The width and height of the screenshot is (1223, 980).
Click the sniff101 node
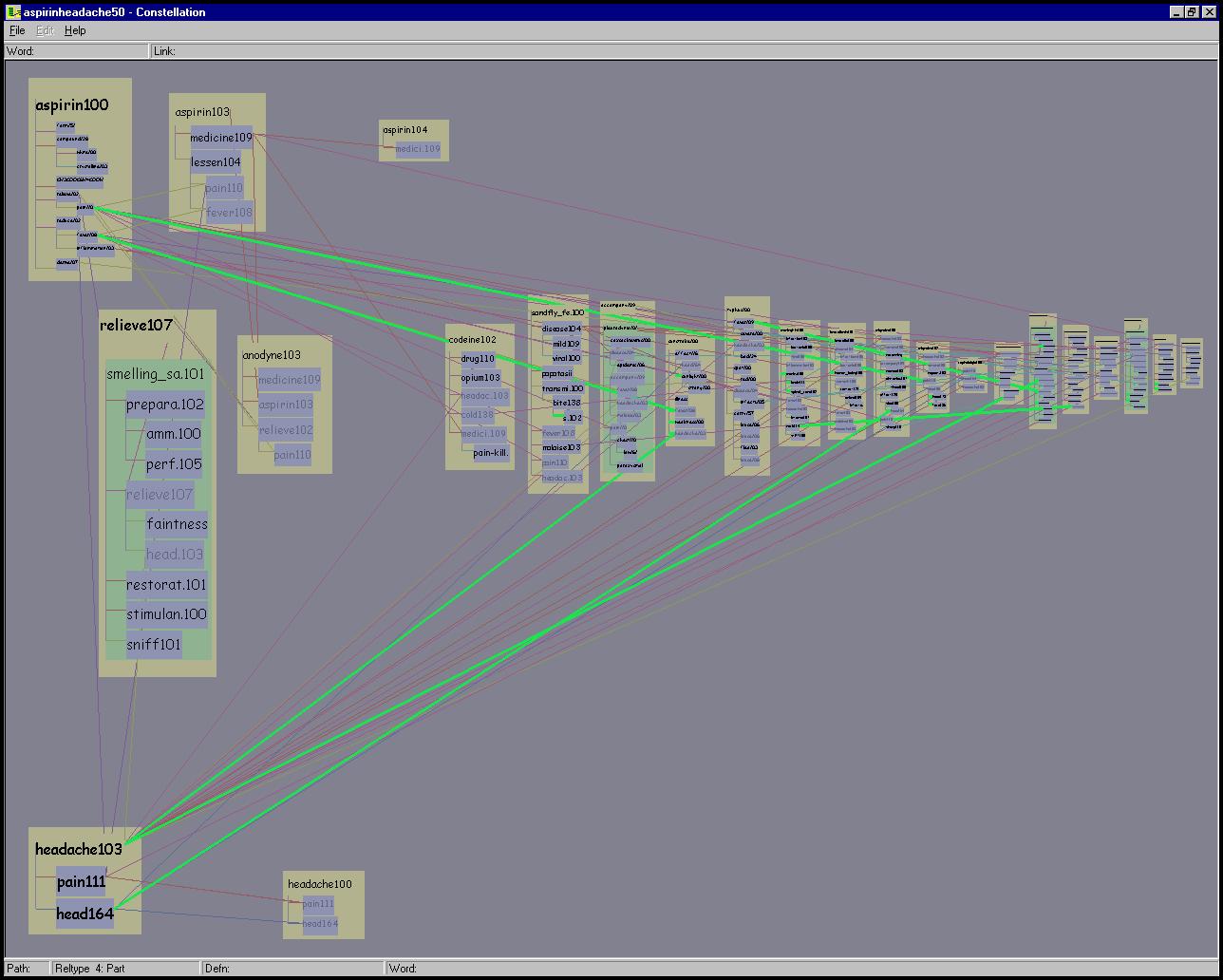(154, 645)
